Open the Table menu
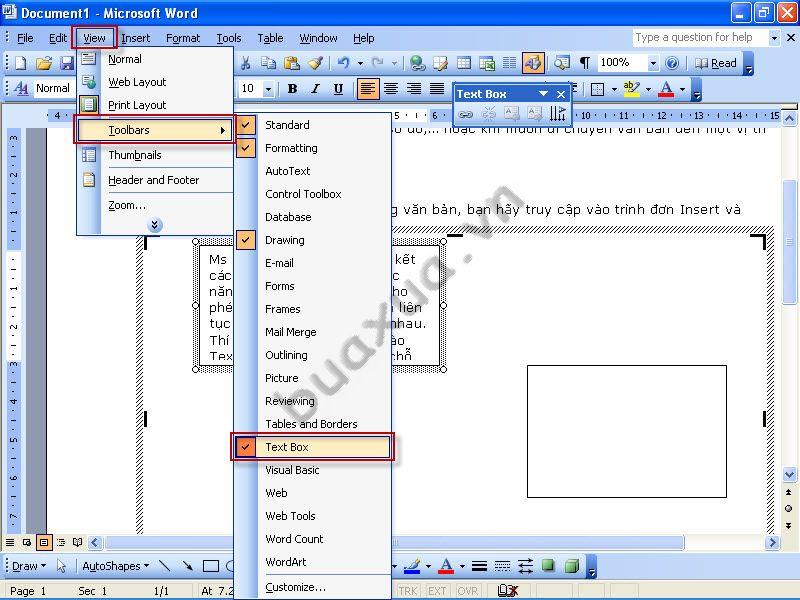The image size is (800, 600). [x=270, y=38]
